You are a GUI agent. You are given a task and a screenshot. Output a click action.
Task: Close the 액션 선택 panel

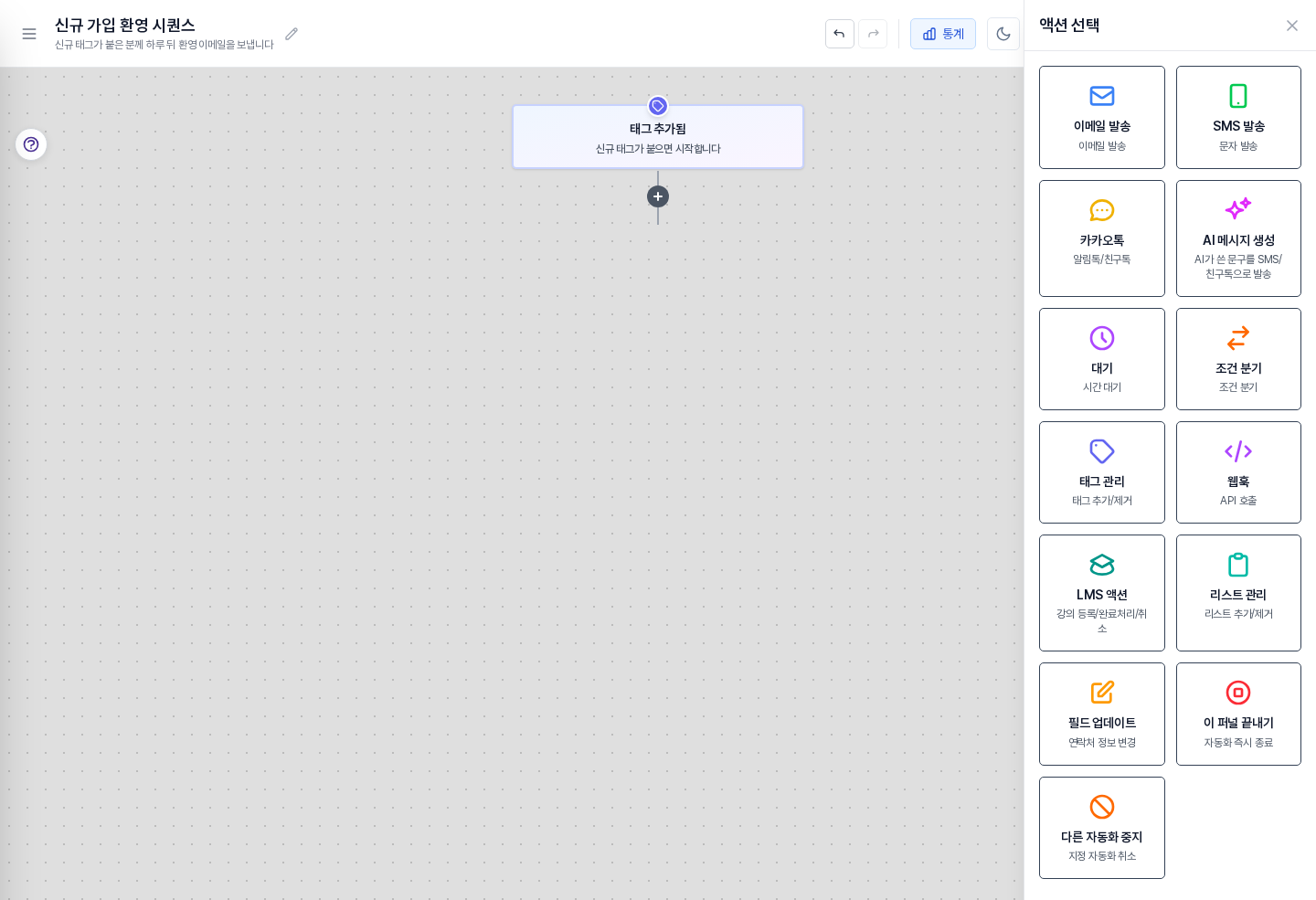pyautogui.click(x=1292, y=26)
